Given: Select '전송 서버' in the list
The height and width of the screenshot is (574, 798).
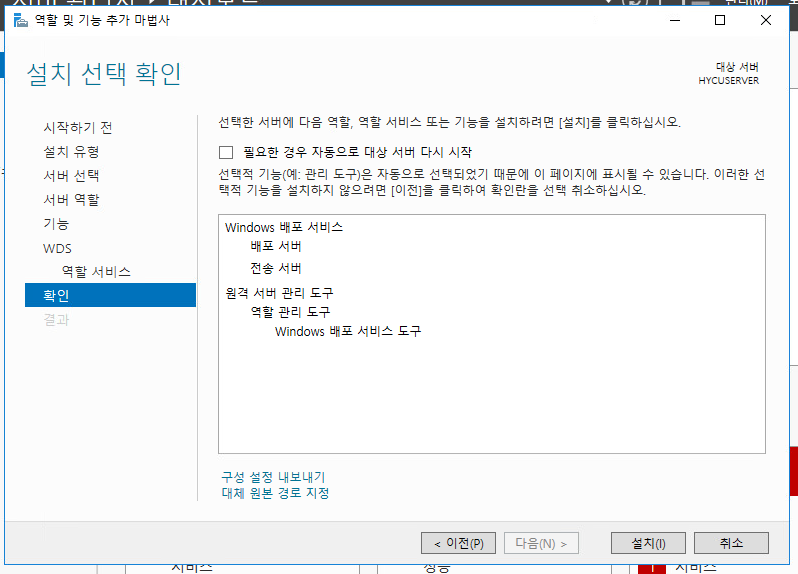Looking at the screenshot, I should point(276,268).
